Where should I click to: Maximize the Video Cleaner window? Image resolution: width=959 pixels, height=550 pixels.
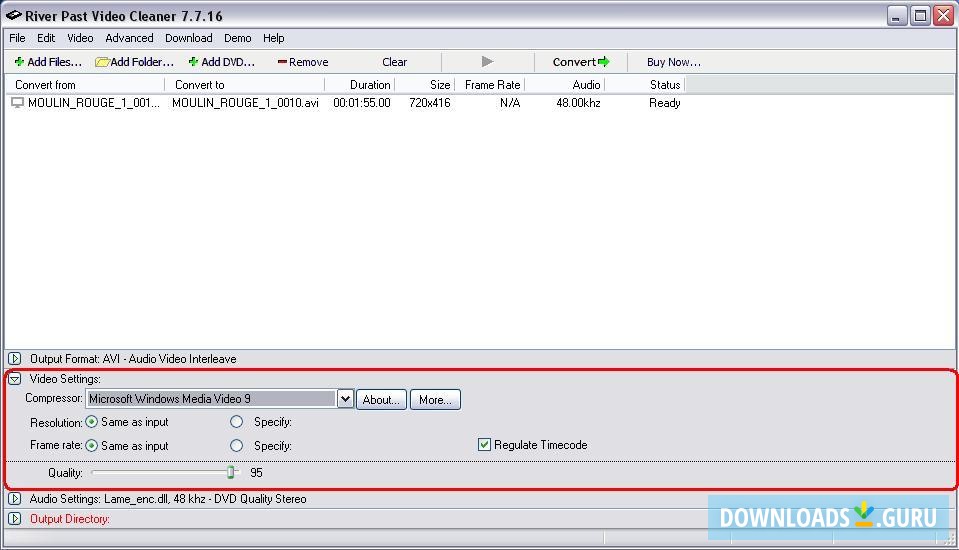point(920,15)
